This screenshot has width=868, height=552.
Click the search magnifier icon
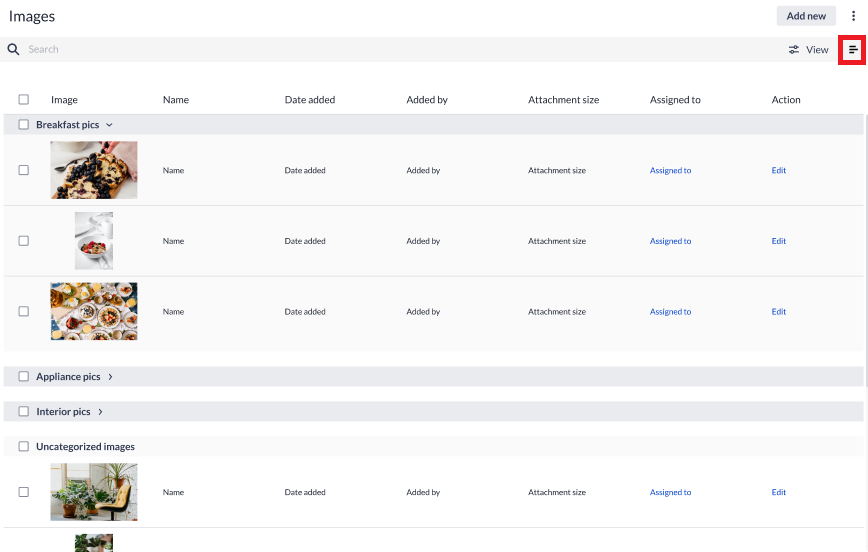tap(14, 49)
